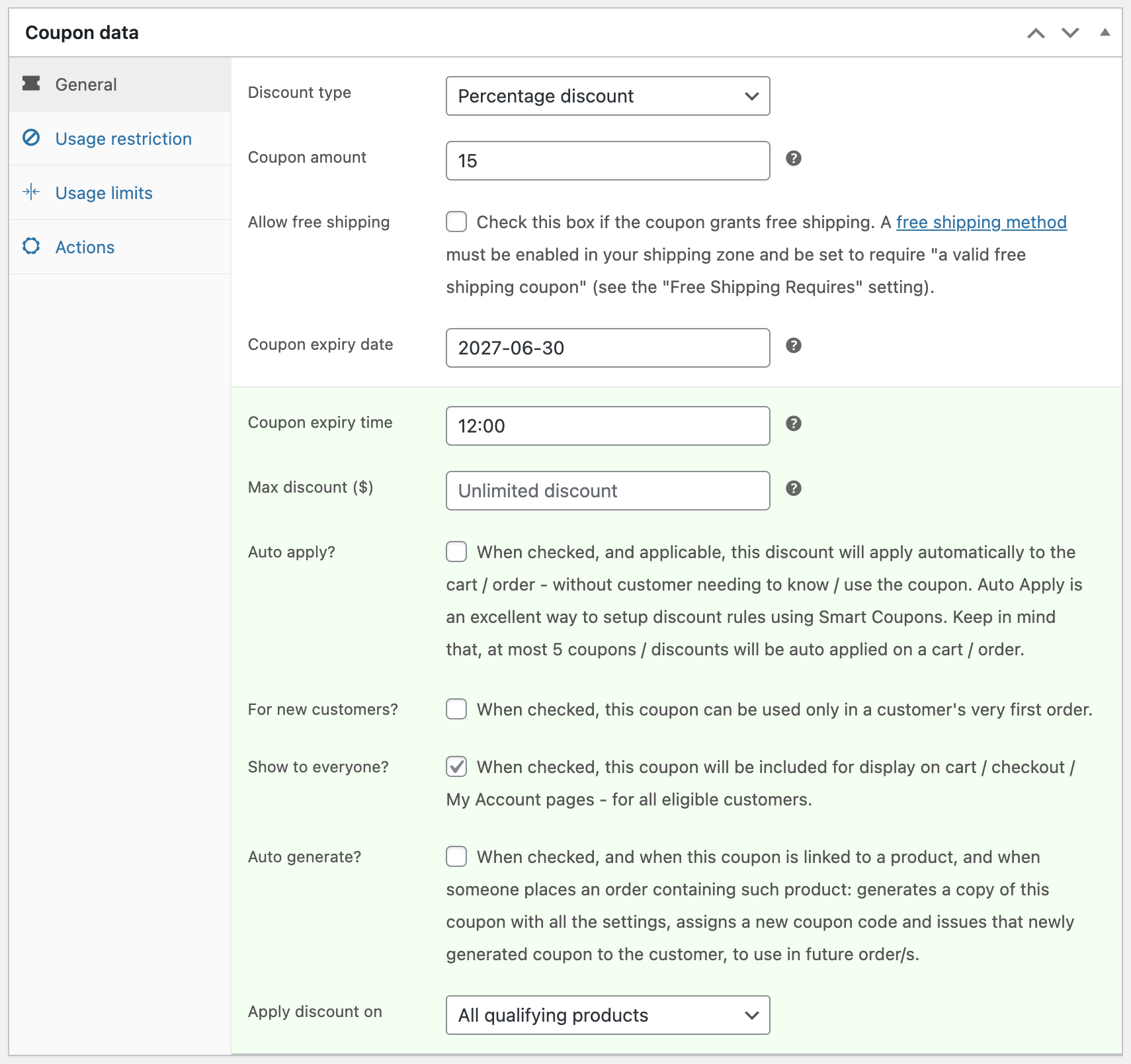Uncheck the Show to everyone checkbox
1131x1064 pixels.
pos(456,766)
